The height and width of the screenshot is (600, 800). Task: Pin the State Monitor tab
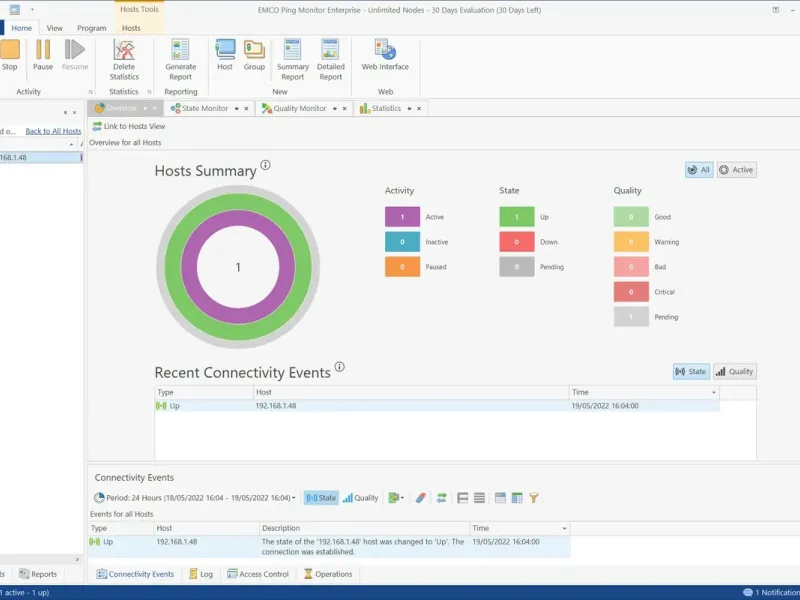pyautogui.click(x=237, y=109)
